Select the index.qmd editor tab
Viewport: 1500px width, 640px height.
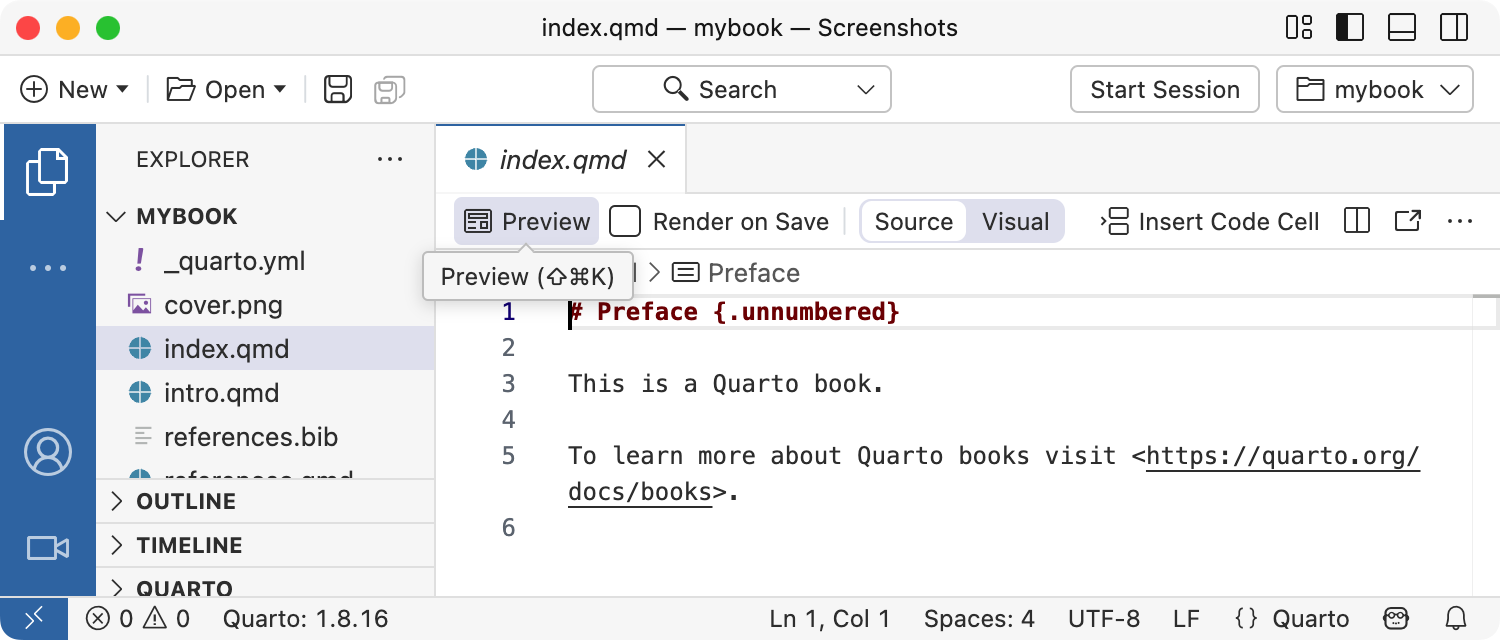562,159
